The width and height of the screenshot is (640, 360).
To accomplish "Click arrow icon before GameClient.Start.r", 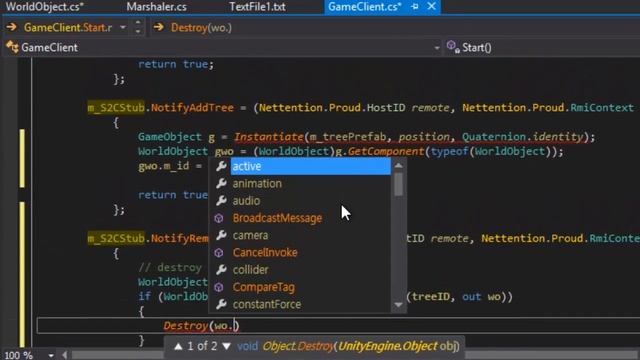I will pyautogui.click(x=11, y=27).
